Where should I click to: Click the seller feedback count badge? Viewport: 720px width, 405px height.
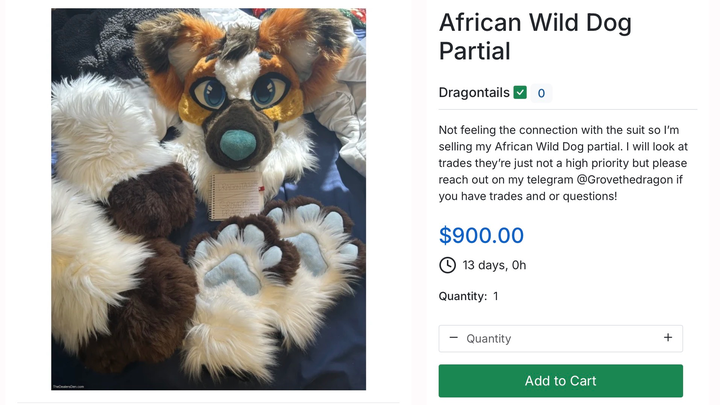click(x=541, y=93)
